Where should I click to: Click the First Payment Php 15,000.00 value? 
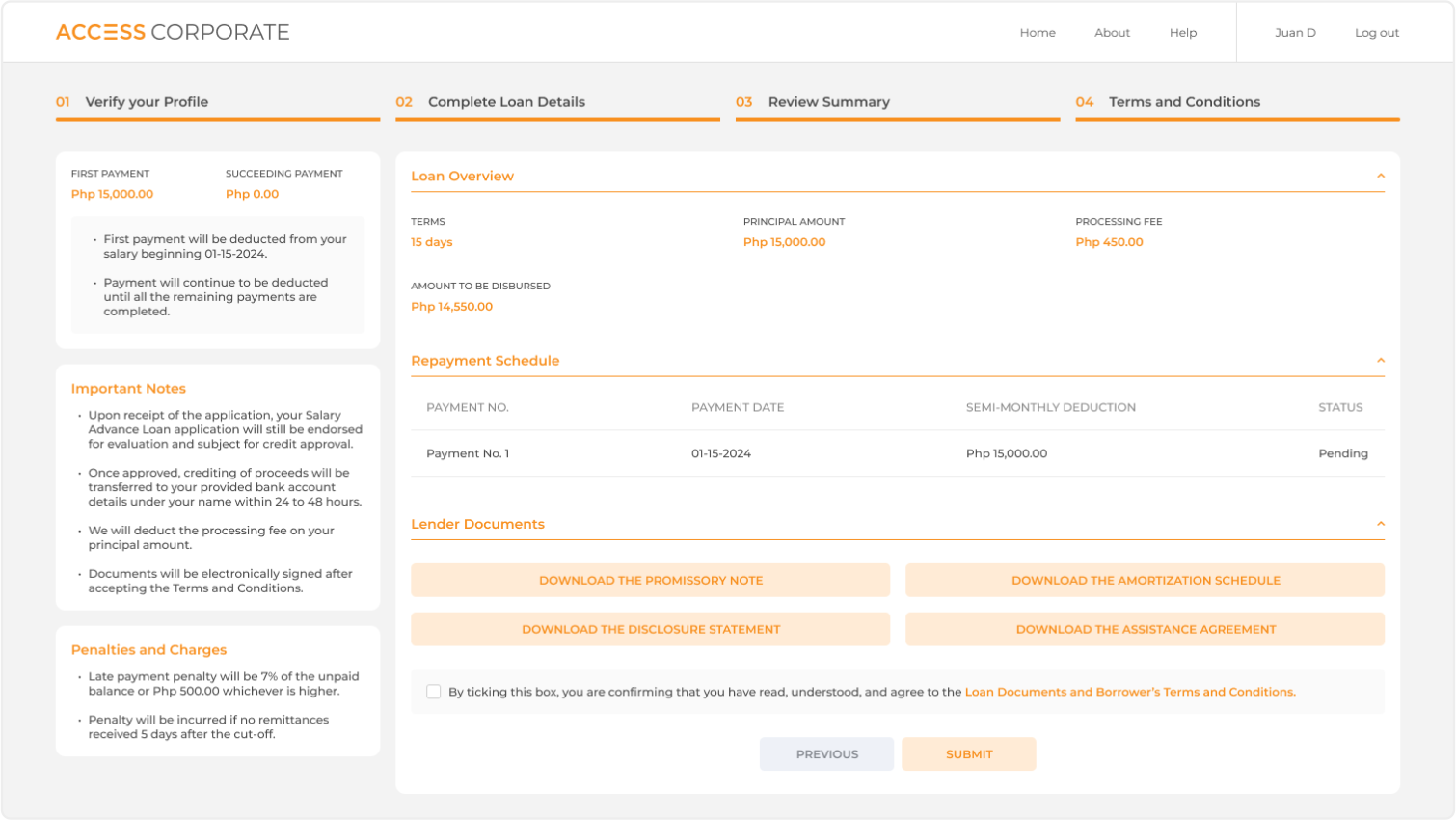(112, 194)
